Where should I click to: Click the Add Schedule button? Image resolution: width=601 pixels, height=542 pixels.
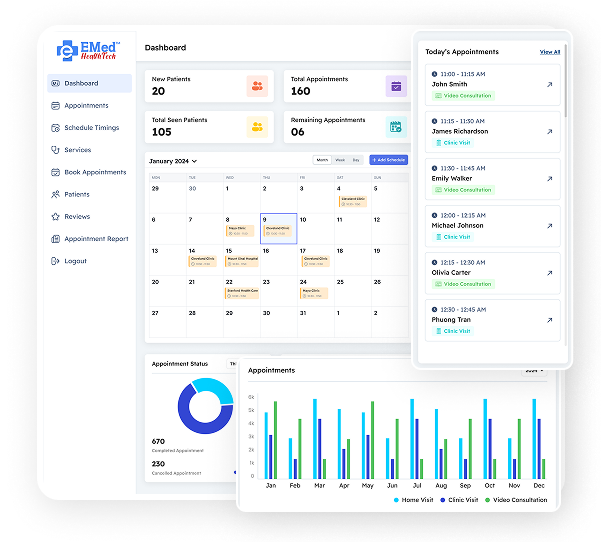pos(388,160)
